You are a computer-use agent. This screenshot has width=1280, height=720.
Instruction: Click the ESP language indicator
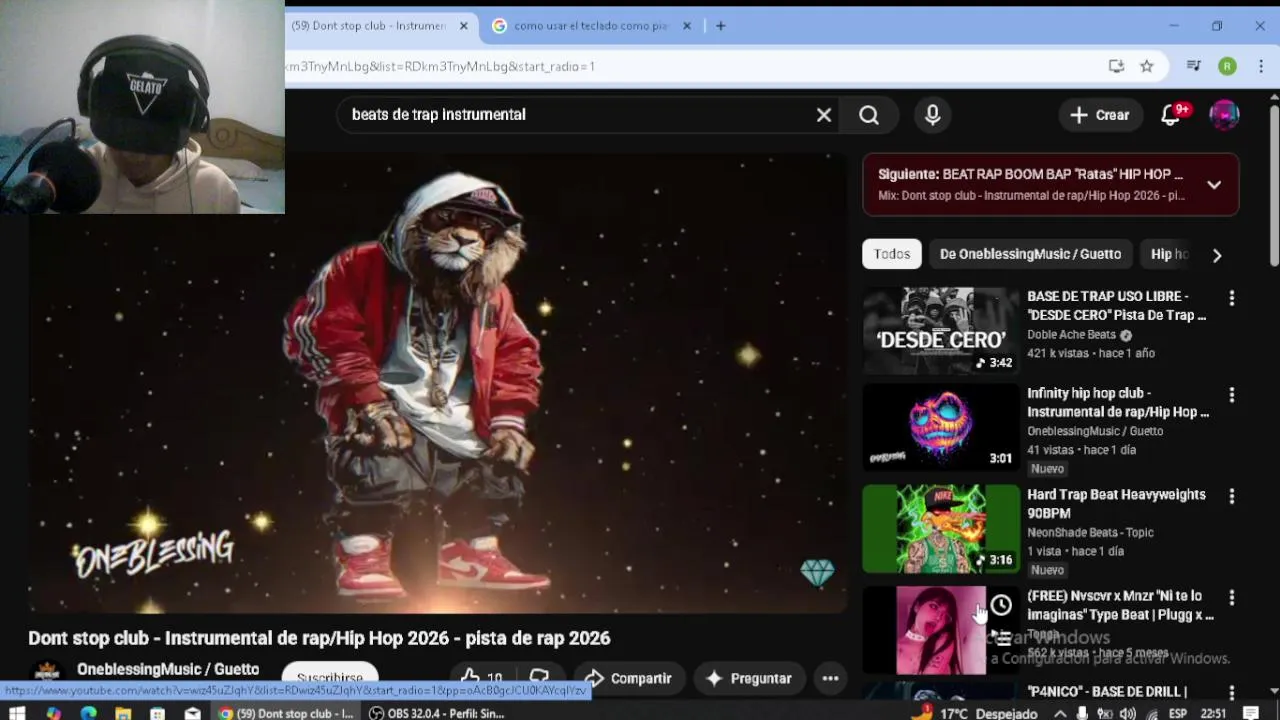click(x=1178, y=713)
